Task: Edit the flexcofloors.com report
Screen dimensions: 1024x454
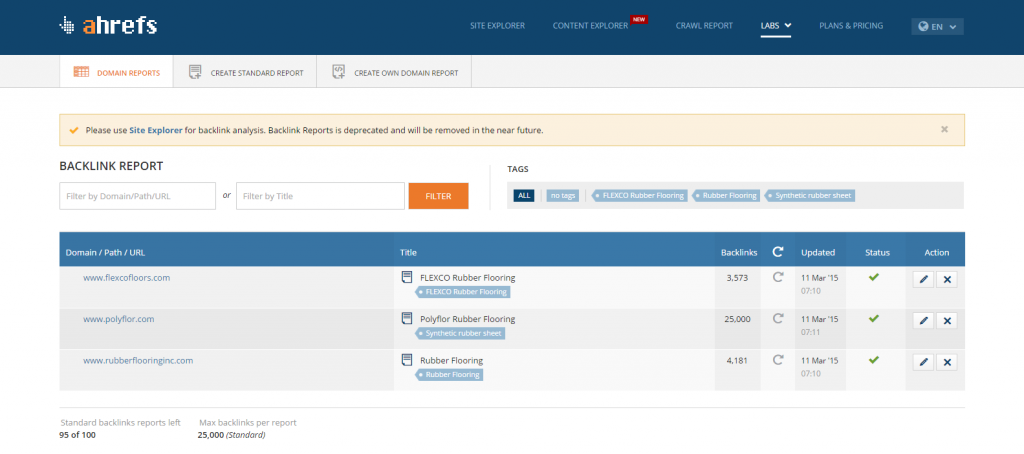Action: click(x=923, y=280)
